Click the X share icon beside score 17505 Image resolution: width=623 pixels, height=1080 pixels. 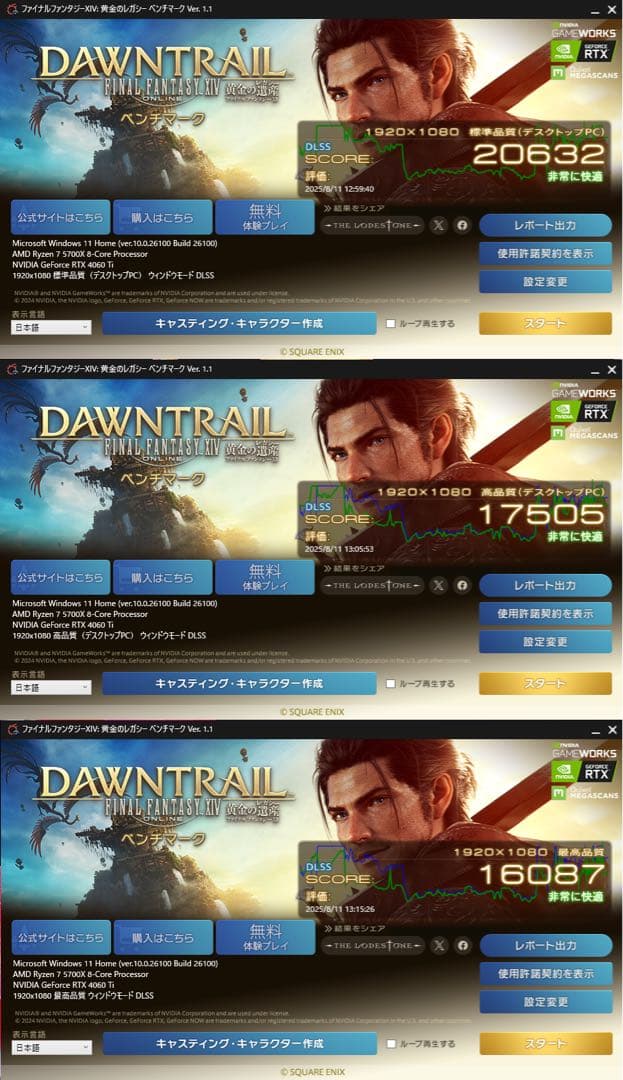[439, 585]
